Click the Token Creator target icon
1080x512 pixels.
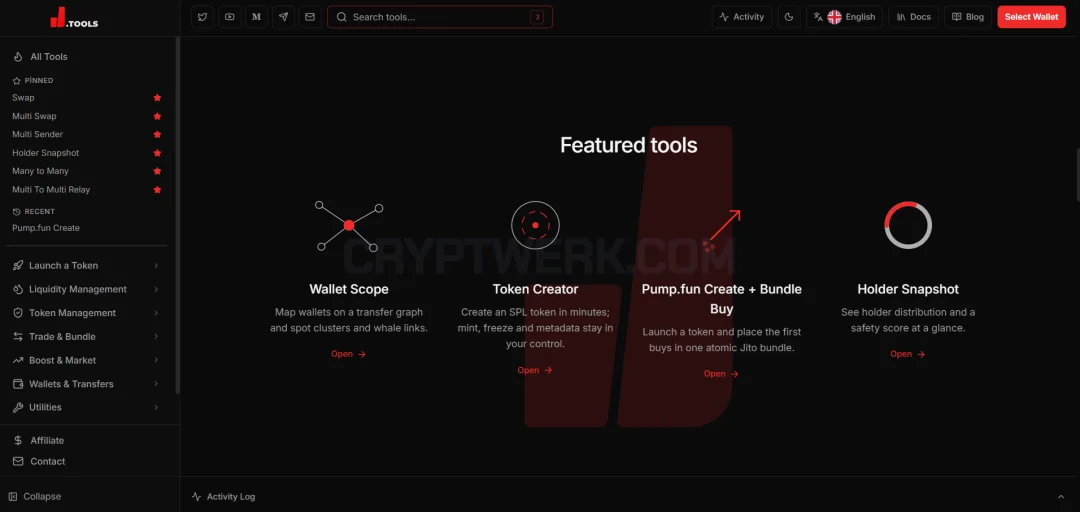(x=535, y=225)
